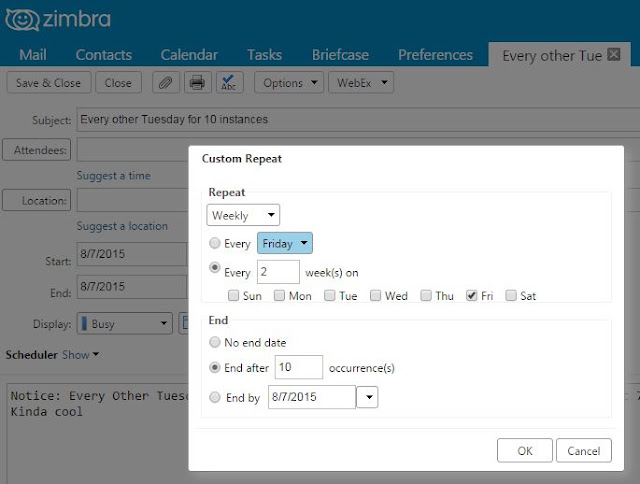640x484 pixels.
Task: Click the Subject input field
Action: (x=358, y=120)
